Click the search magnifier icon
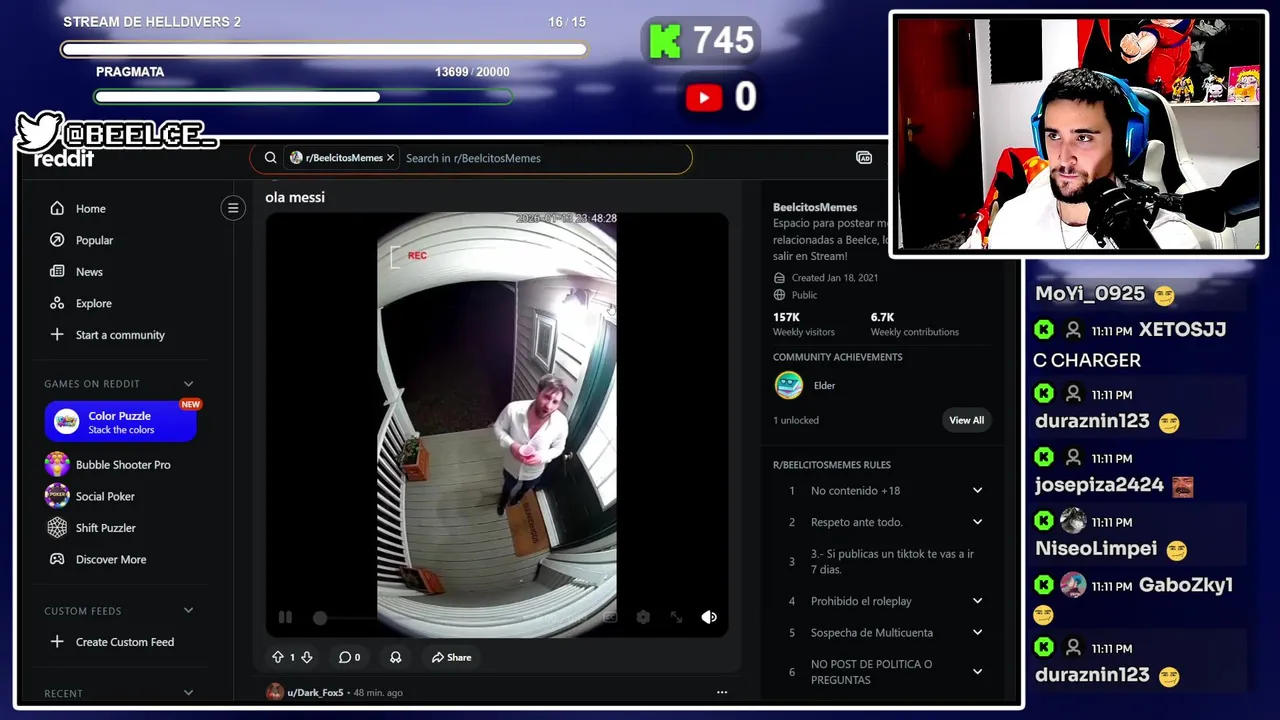 pos(270,158)
